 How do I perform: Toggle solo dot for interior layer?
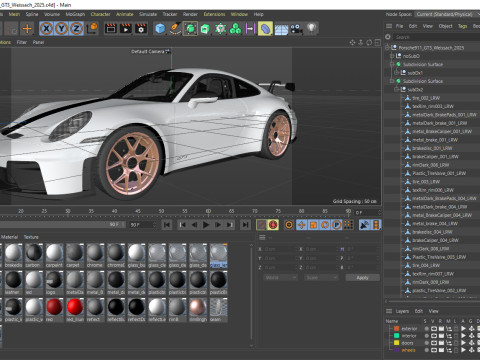pyautogui.click(x=426, y=336)
